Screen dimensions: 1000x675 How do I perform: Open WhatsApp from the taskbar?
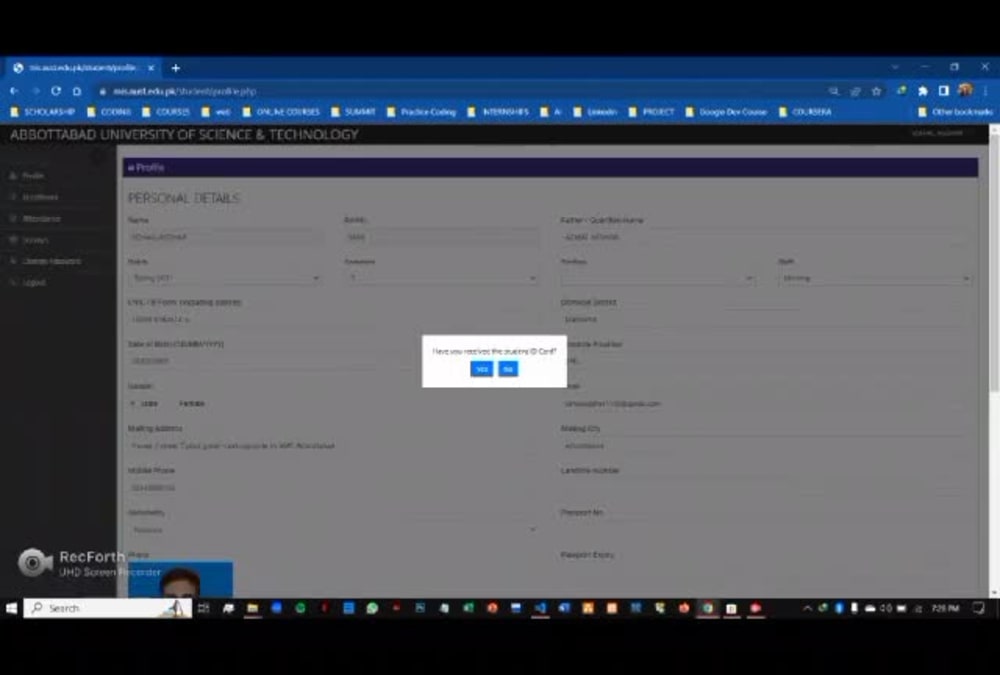pyautogui.click(x=372, y=608)
